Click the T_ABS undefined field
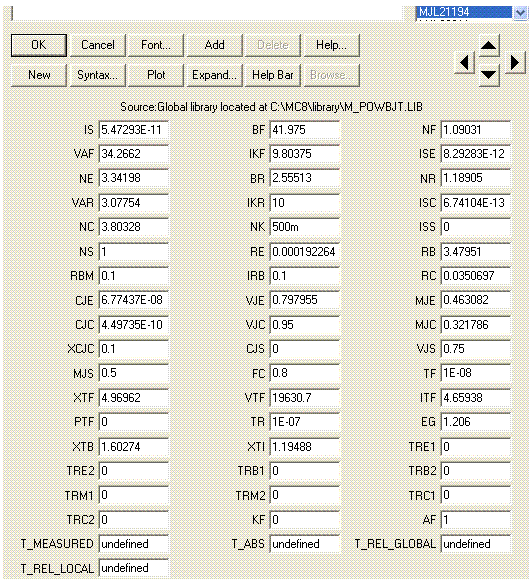Viewport: 531px width, 579px height. [x=305, y=544]
